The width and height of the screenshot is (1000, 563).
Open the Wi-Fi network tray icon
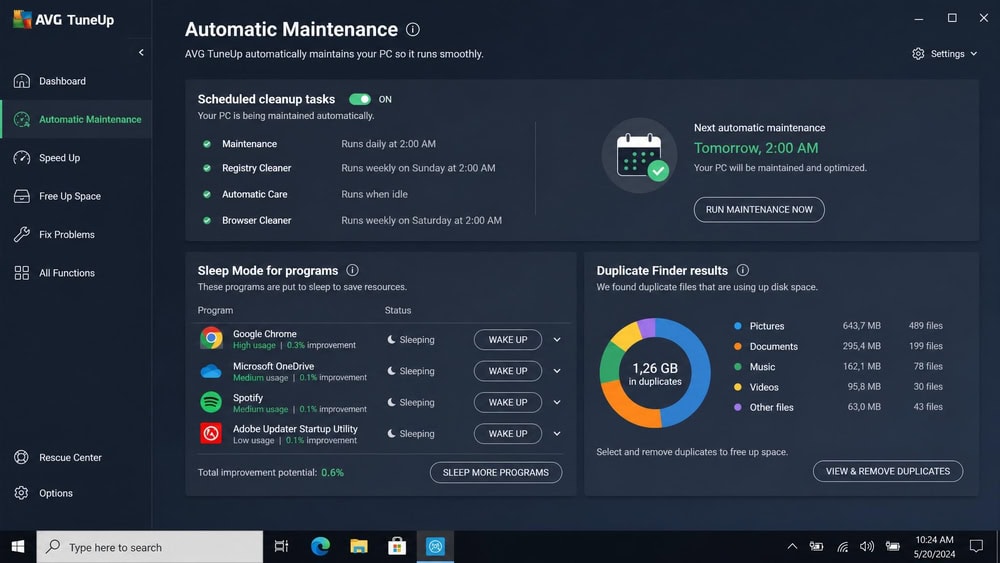[842, 546]
